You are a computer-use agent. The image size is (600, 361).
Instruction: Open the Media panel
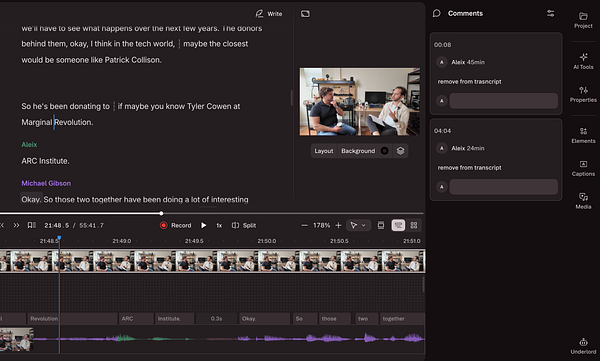pos(583,201)
